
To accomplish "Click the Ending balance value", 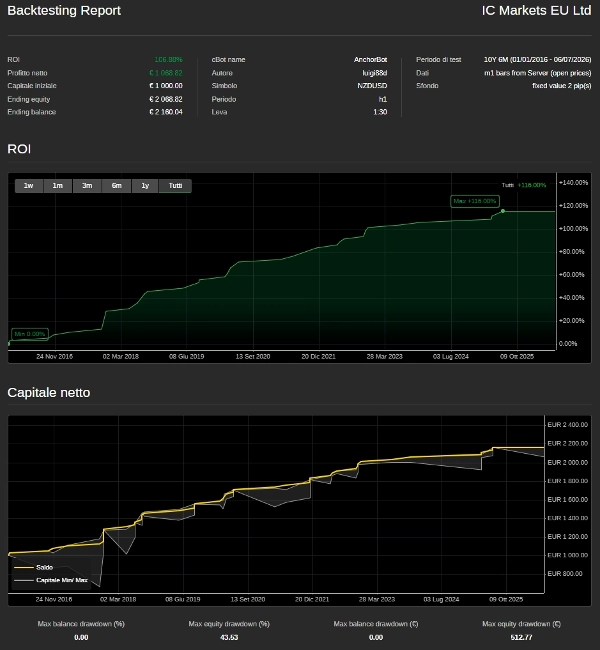I will [x=166, y=112].
